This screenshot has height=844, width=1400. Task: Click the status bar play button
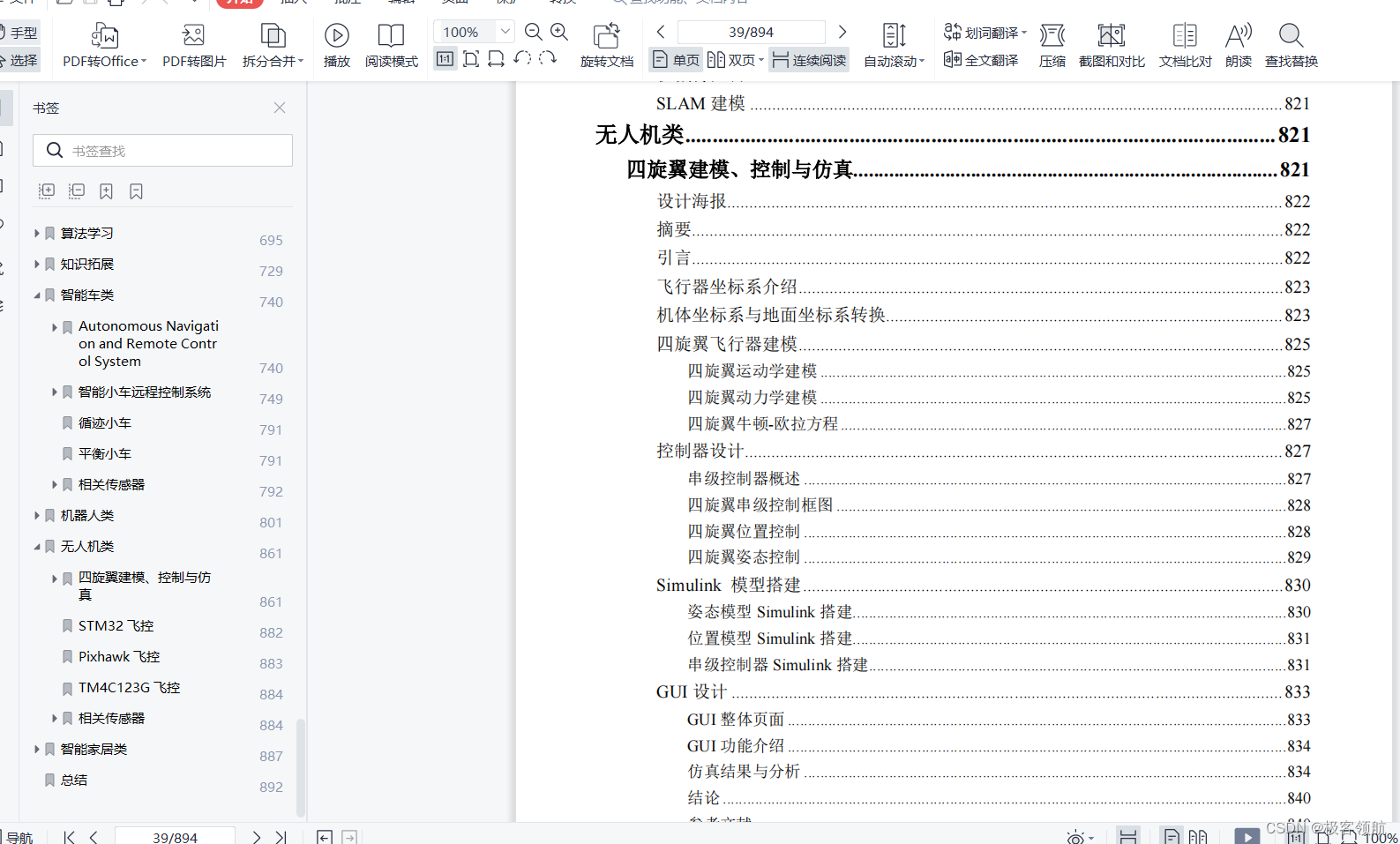tap(1247, 837)
